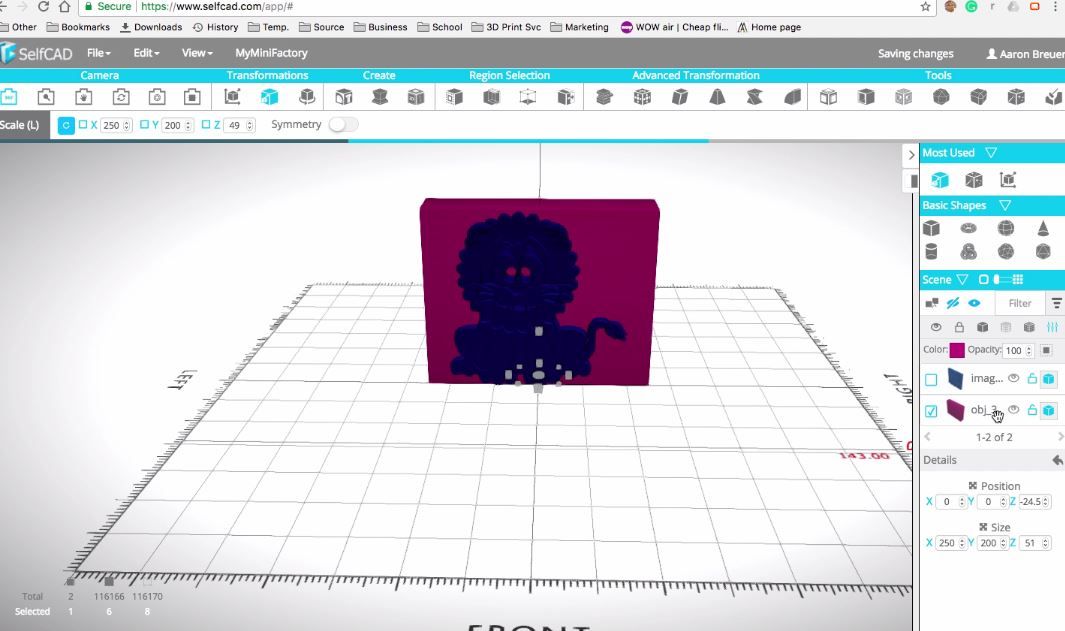Click the highlighted Scale tool under Transformations

pos(270,97)
